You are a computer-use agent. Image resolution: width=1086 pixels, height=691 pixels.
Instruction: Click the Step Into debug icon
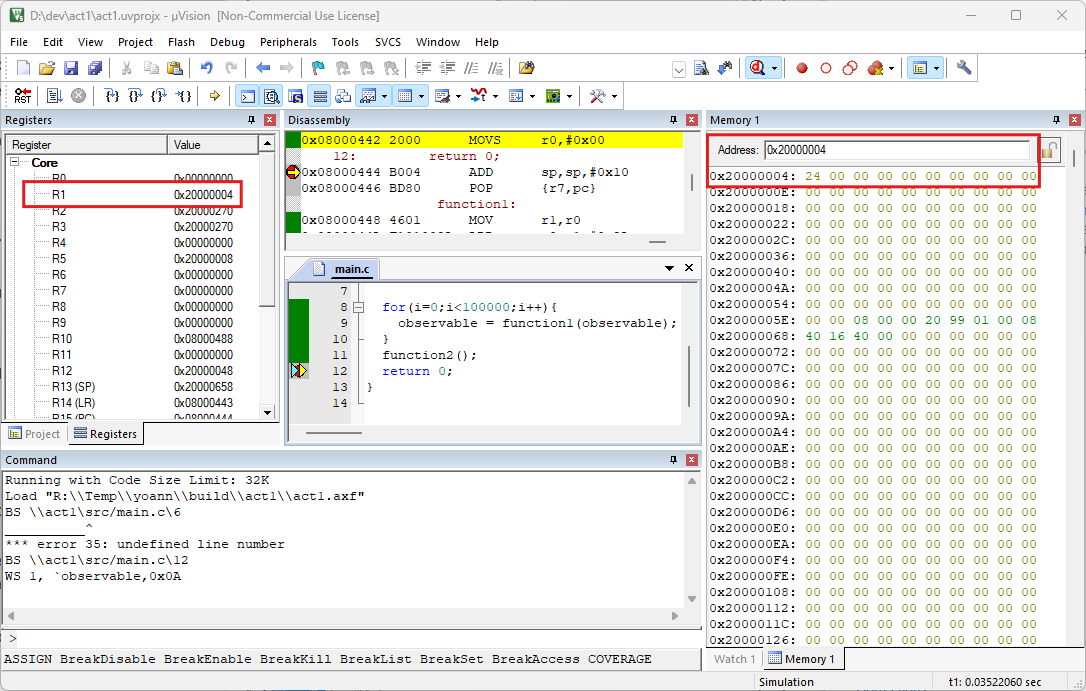(112, 96)
